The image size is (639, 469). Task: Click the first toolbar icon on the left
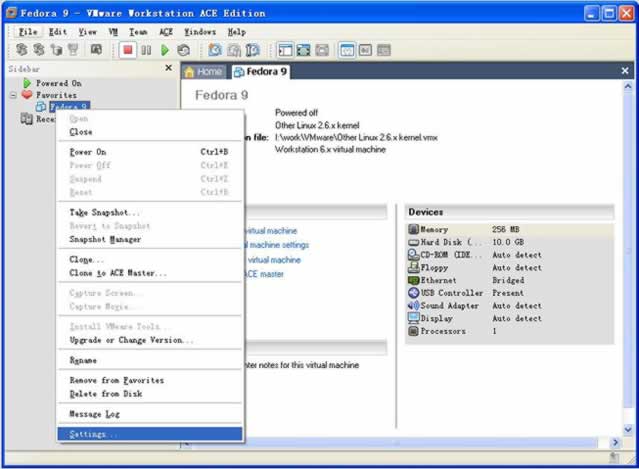pyautogui.click(x=21, y=50)
